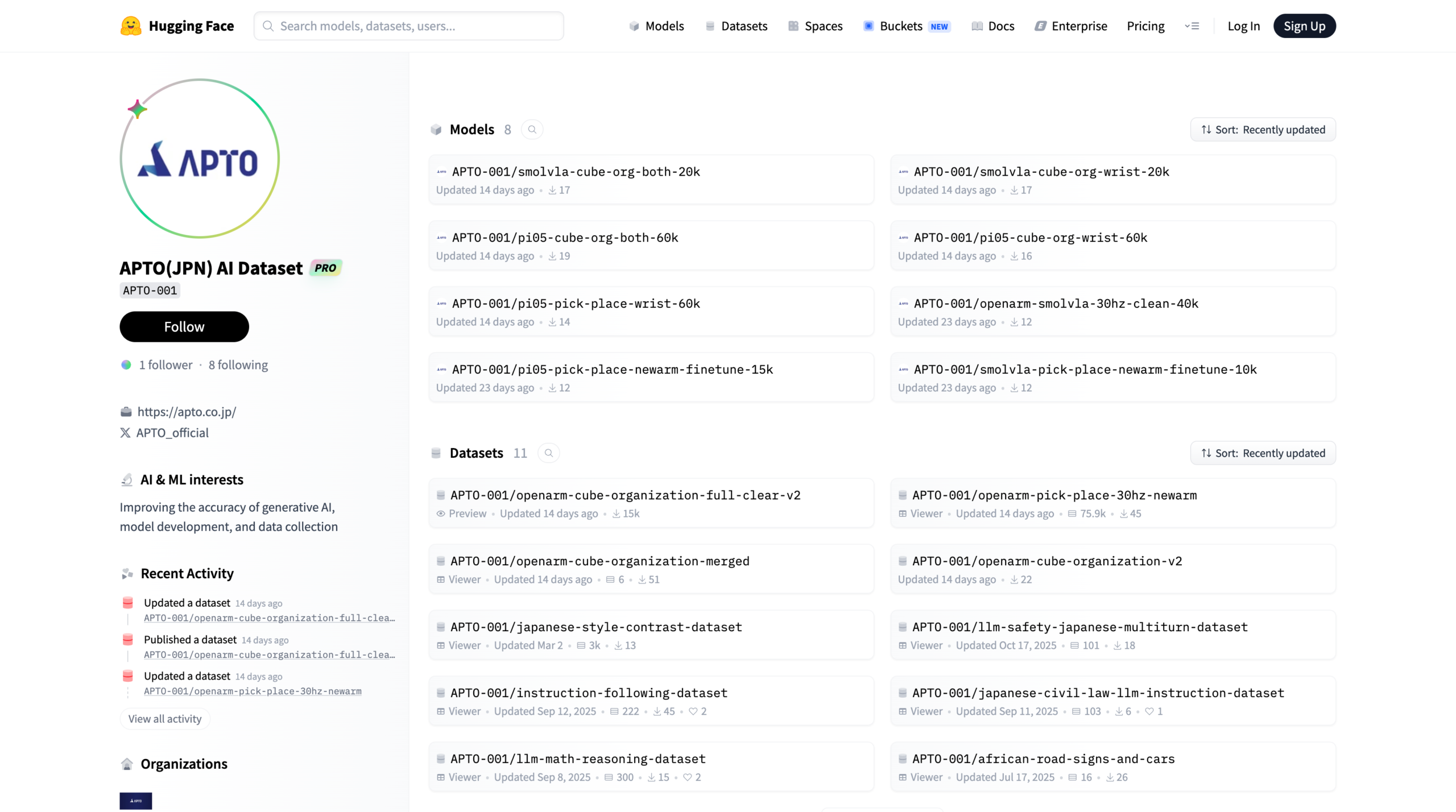Viewport: 1456px width, 812px height.
Task: Click dataset icon on llm-math-reasoning-dataset card
Action: [441, 759]
